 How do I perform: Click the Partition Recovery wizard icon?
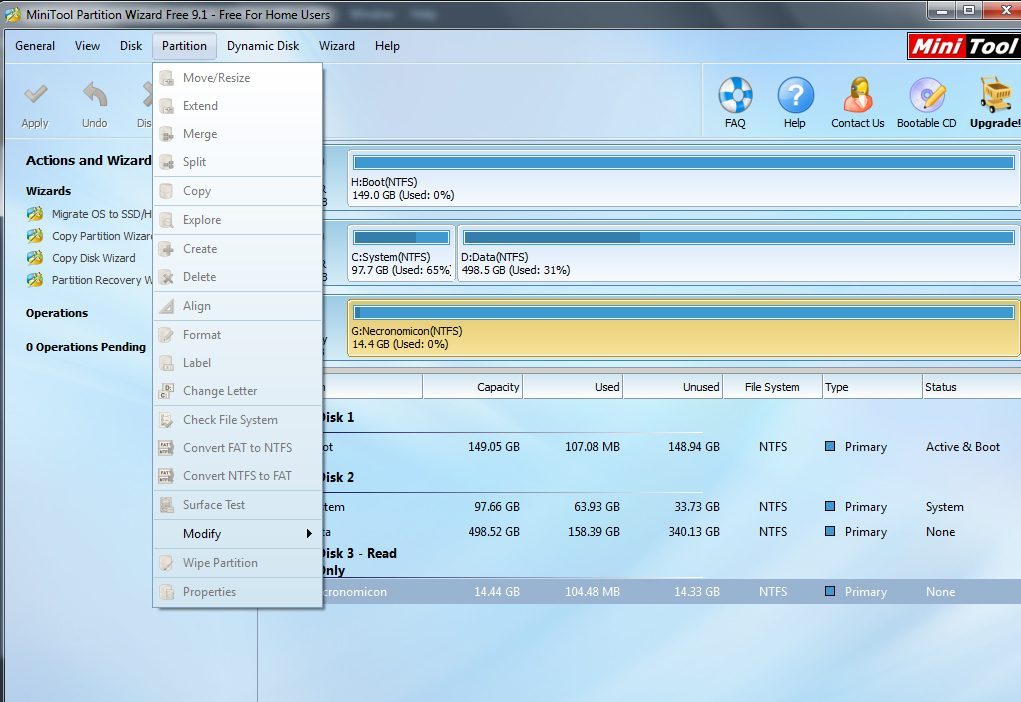(35, 280)
